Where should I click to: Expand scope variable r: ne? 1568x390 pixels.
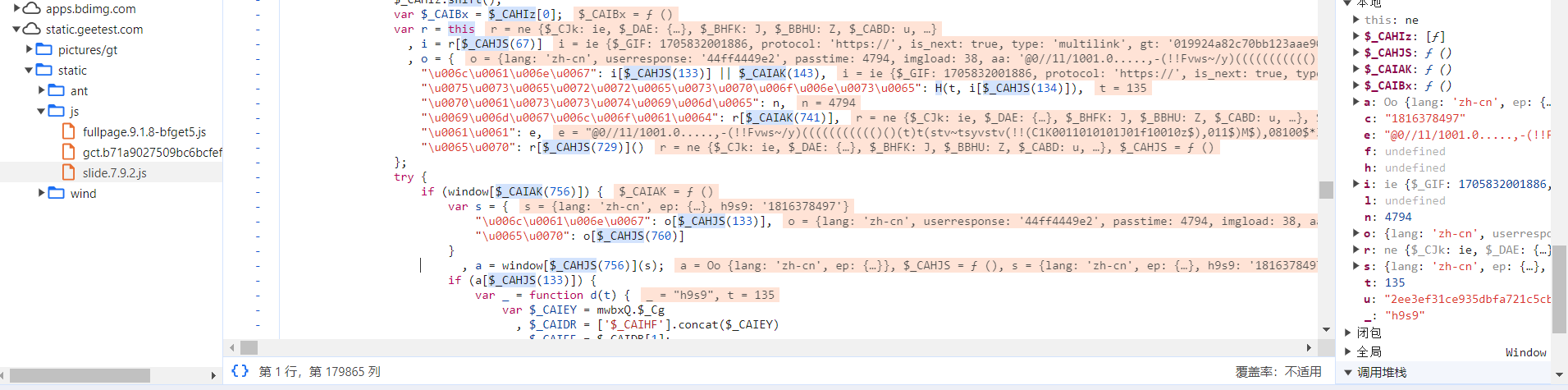pos(1356,250)
